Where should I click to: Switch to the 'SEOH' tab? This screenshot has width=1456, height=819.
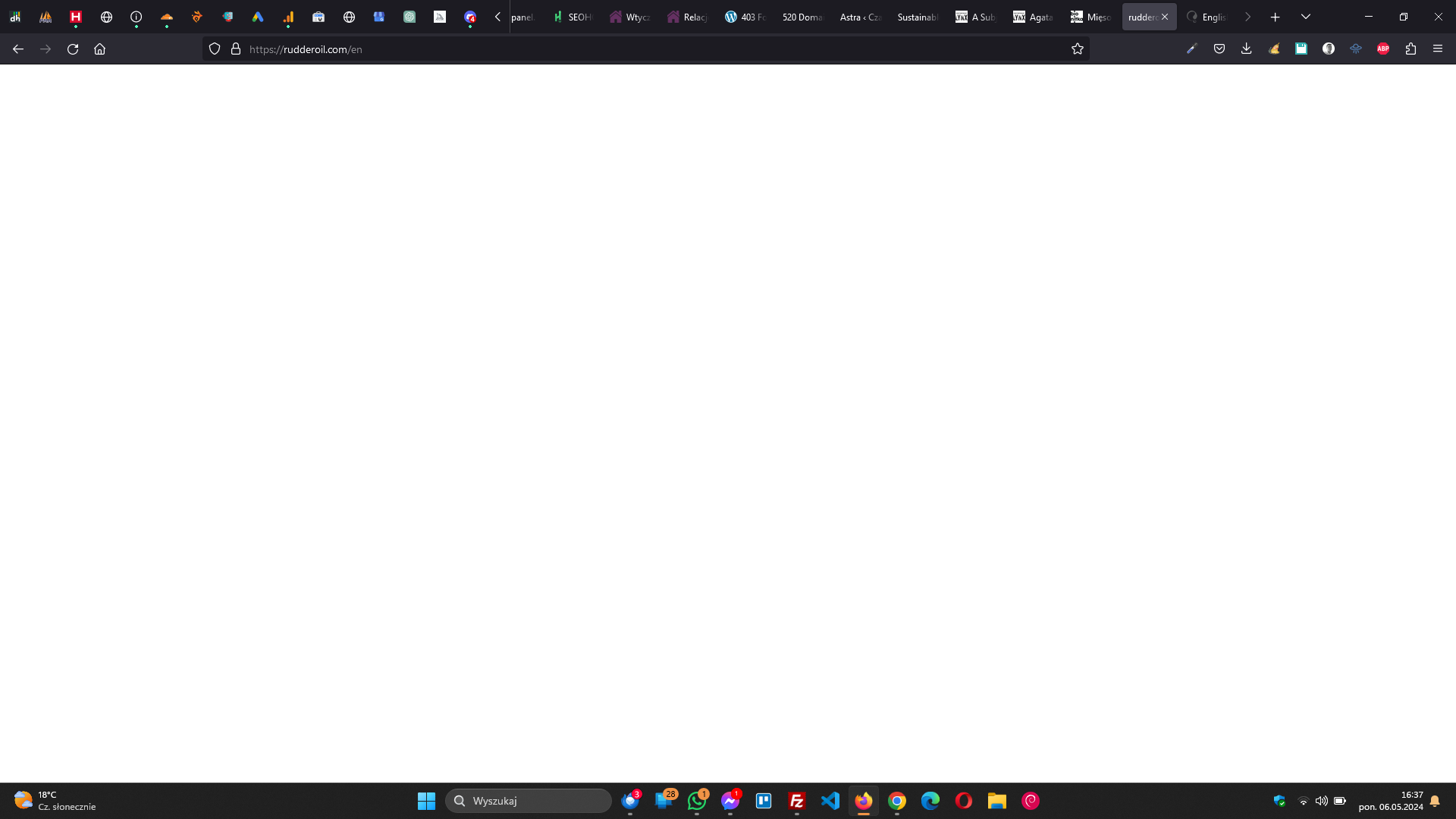pos(573,17)
